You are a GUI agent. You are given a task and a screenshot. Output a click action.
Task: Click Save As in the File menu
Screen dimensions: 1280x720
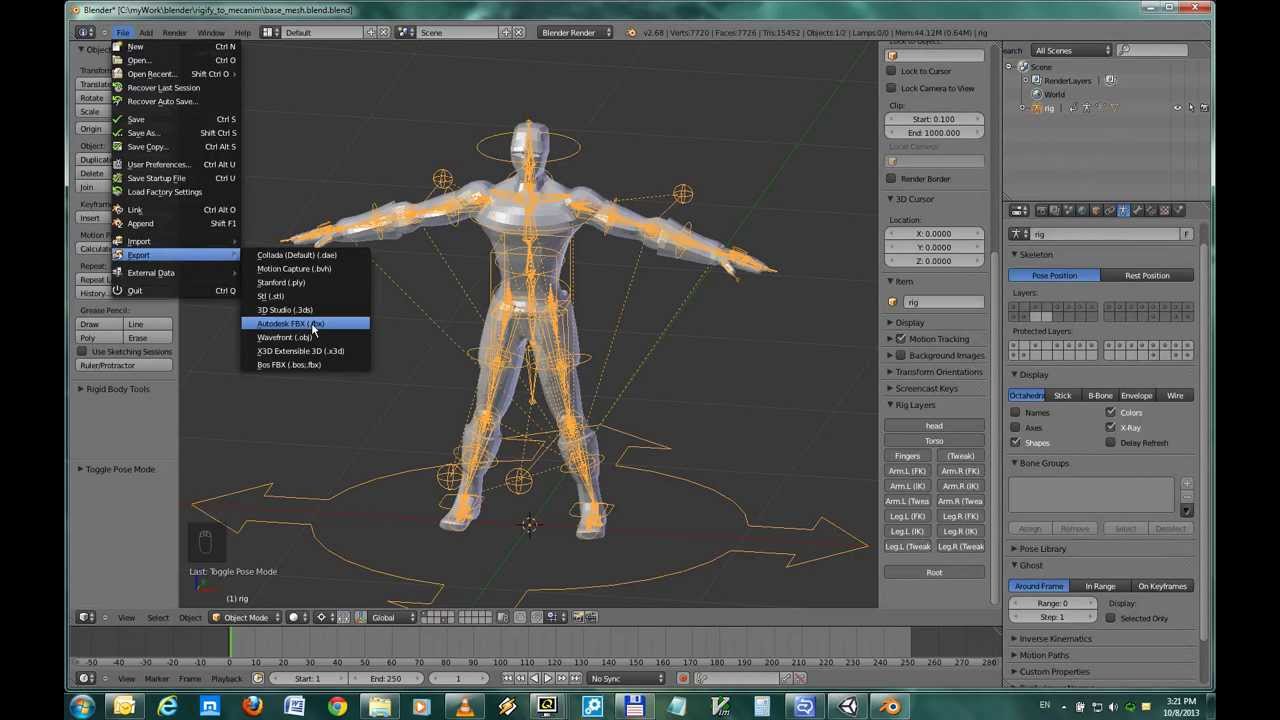[x=175, y=133]
